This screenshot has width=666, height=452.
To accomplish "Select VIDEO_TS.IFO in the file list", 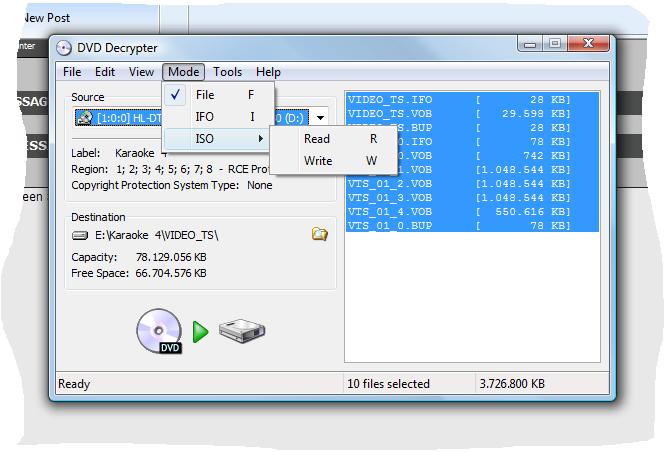I will pyautogui.click(x=472, y=100).
